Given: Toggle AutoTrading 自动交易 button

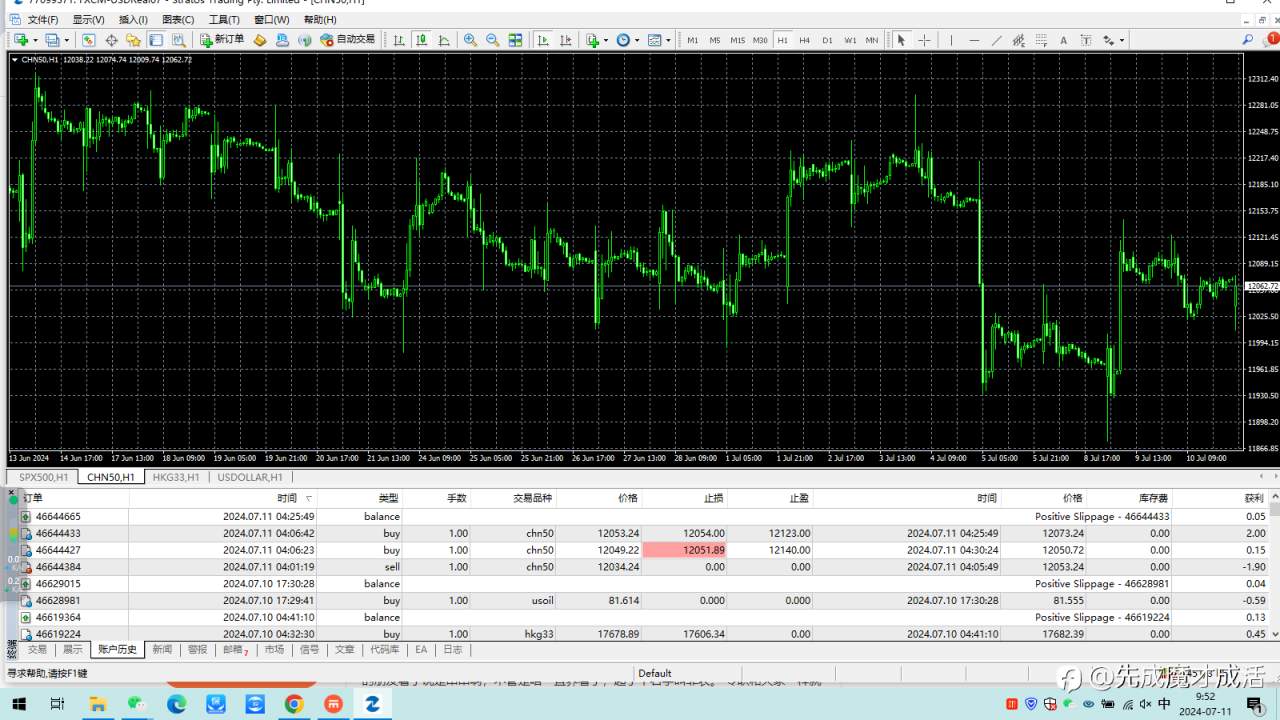Looking at the screenshot, I should point(348,40).
